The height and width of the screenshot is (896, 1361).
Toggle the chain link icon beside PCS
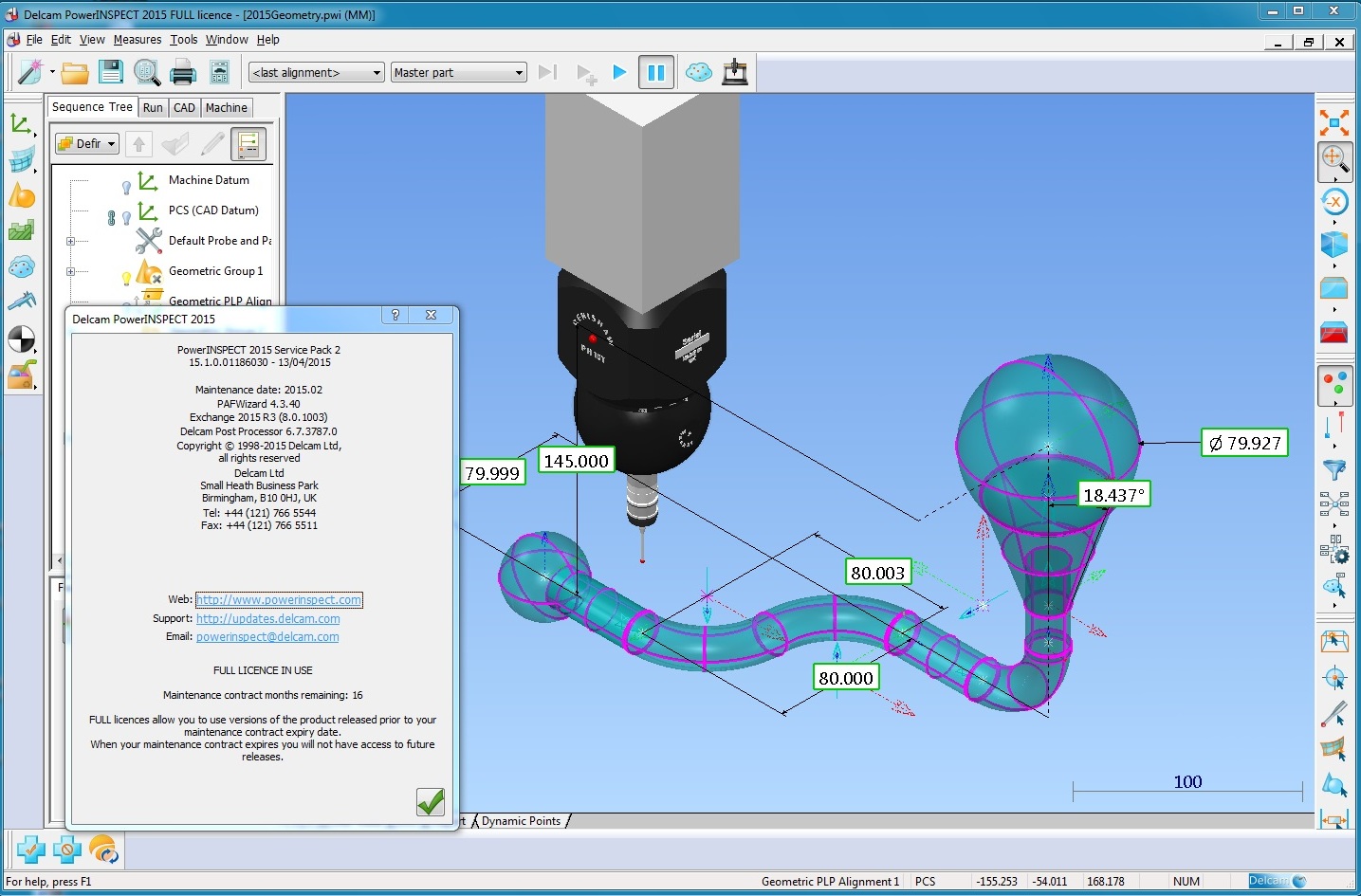[x=111, y=218]
